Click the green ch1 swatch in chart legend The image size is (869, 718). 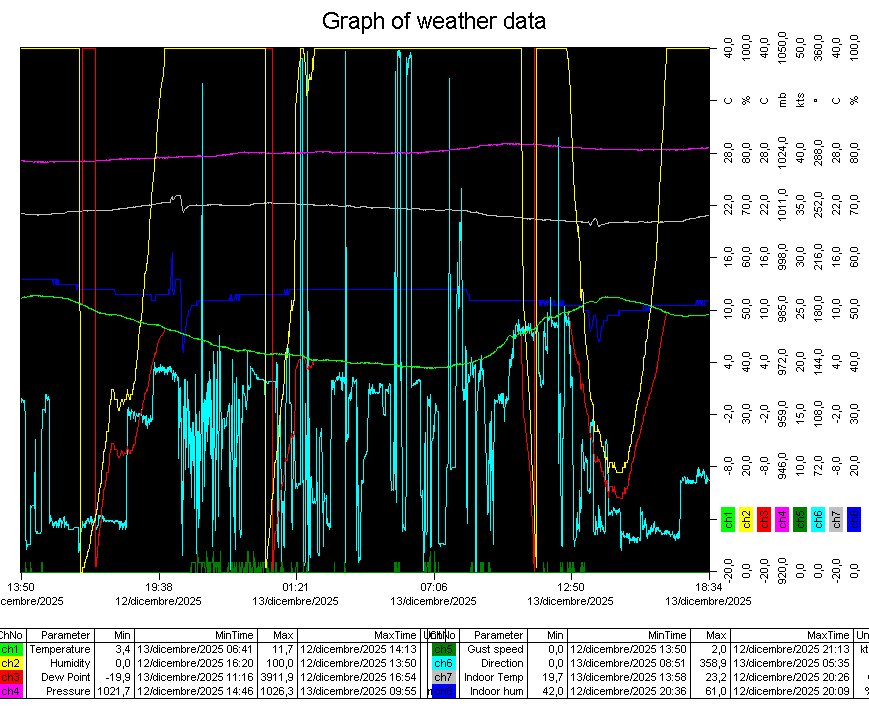point(729,518)
